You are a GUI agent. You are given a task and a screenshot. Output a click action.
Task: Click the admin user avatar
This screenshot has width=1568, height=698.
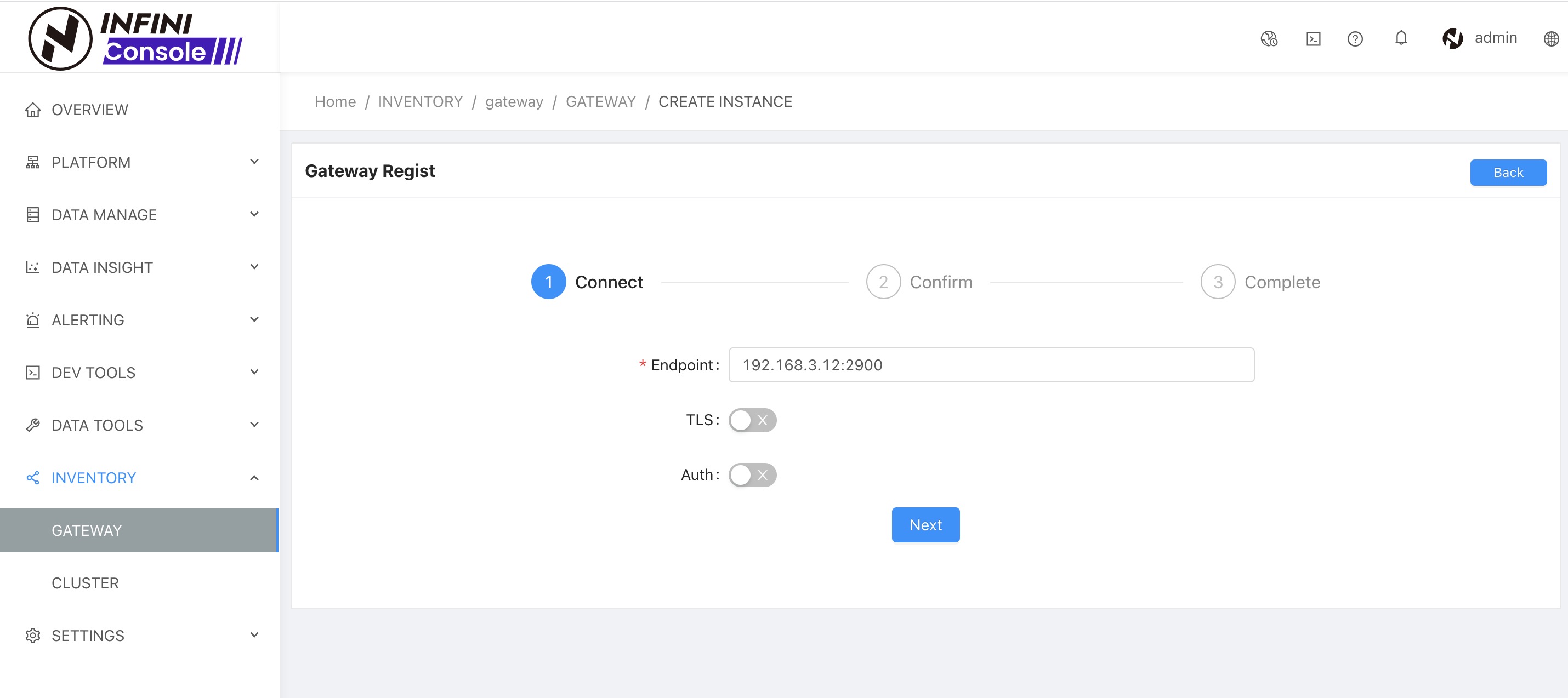1452,38
